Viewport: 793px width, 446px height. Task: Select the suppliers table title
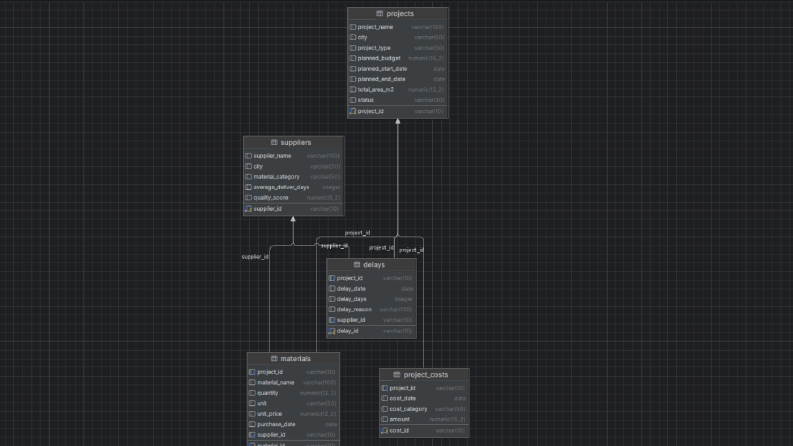296,143
